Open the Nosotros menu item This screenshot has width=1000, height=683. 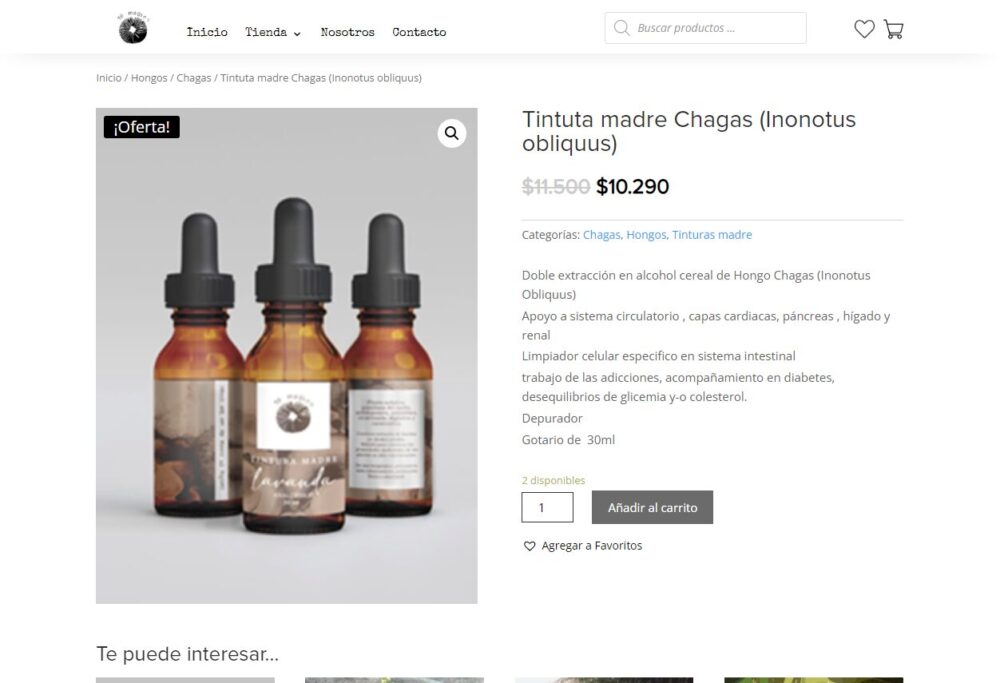pyautogui.click(x=347, y=32)
